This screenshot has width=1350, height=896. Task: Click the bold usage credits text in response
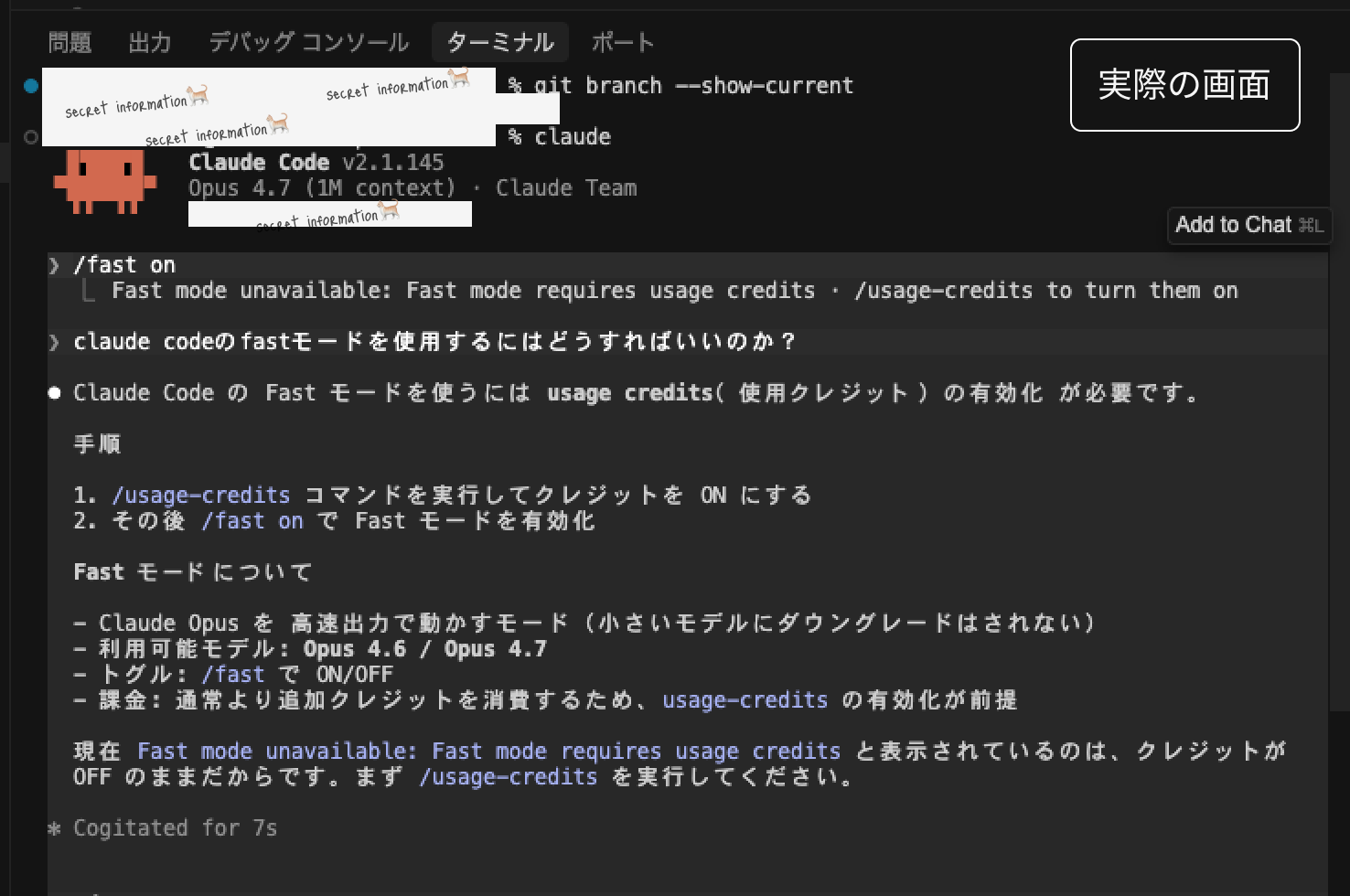click(x=629, y=393)
